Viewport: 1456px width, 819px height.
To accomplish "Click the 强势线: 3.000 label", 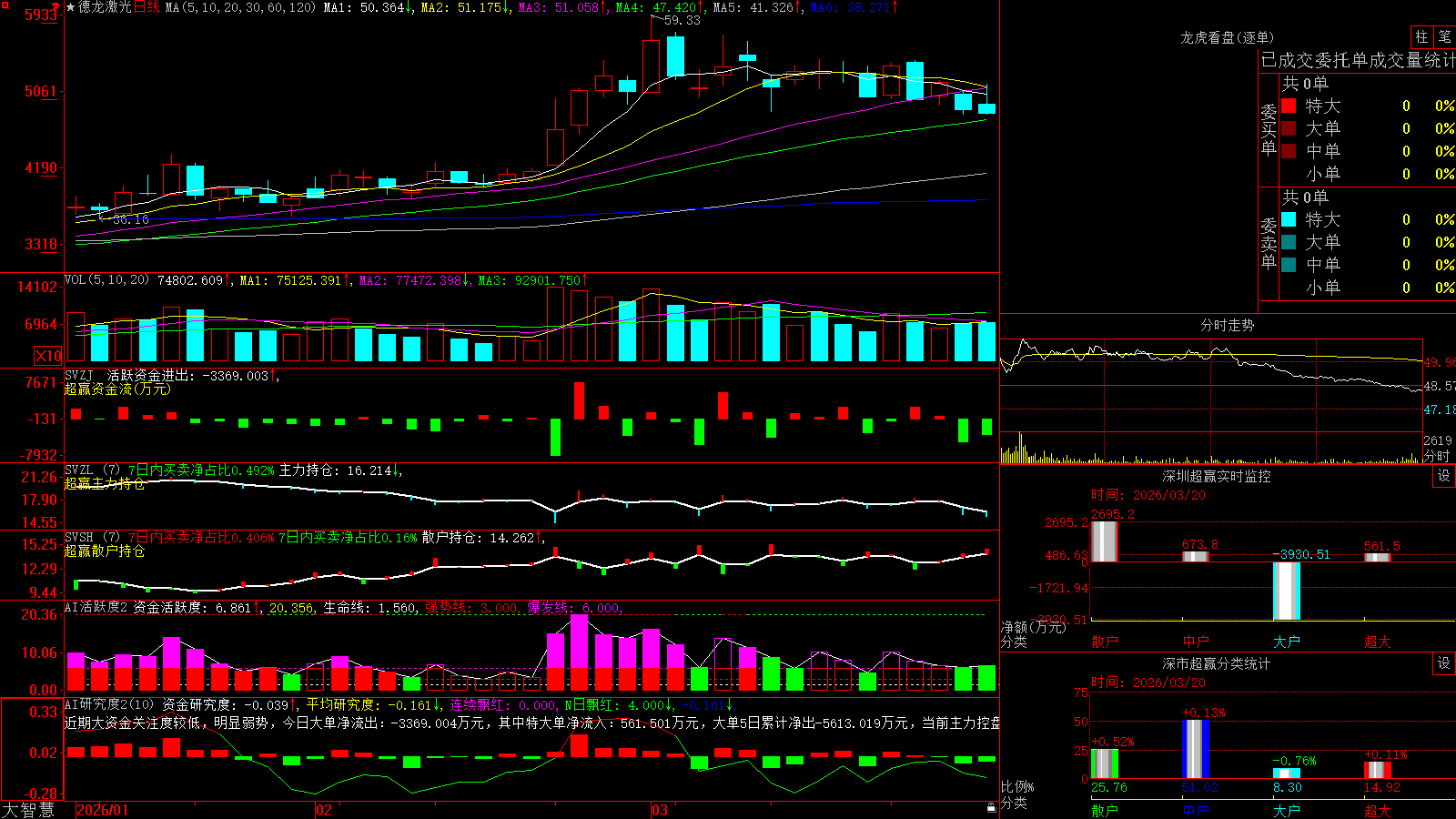I will [x=473, y=608].
